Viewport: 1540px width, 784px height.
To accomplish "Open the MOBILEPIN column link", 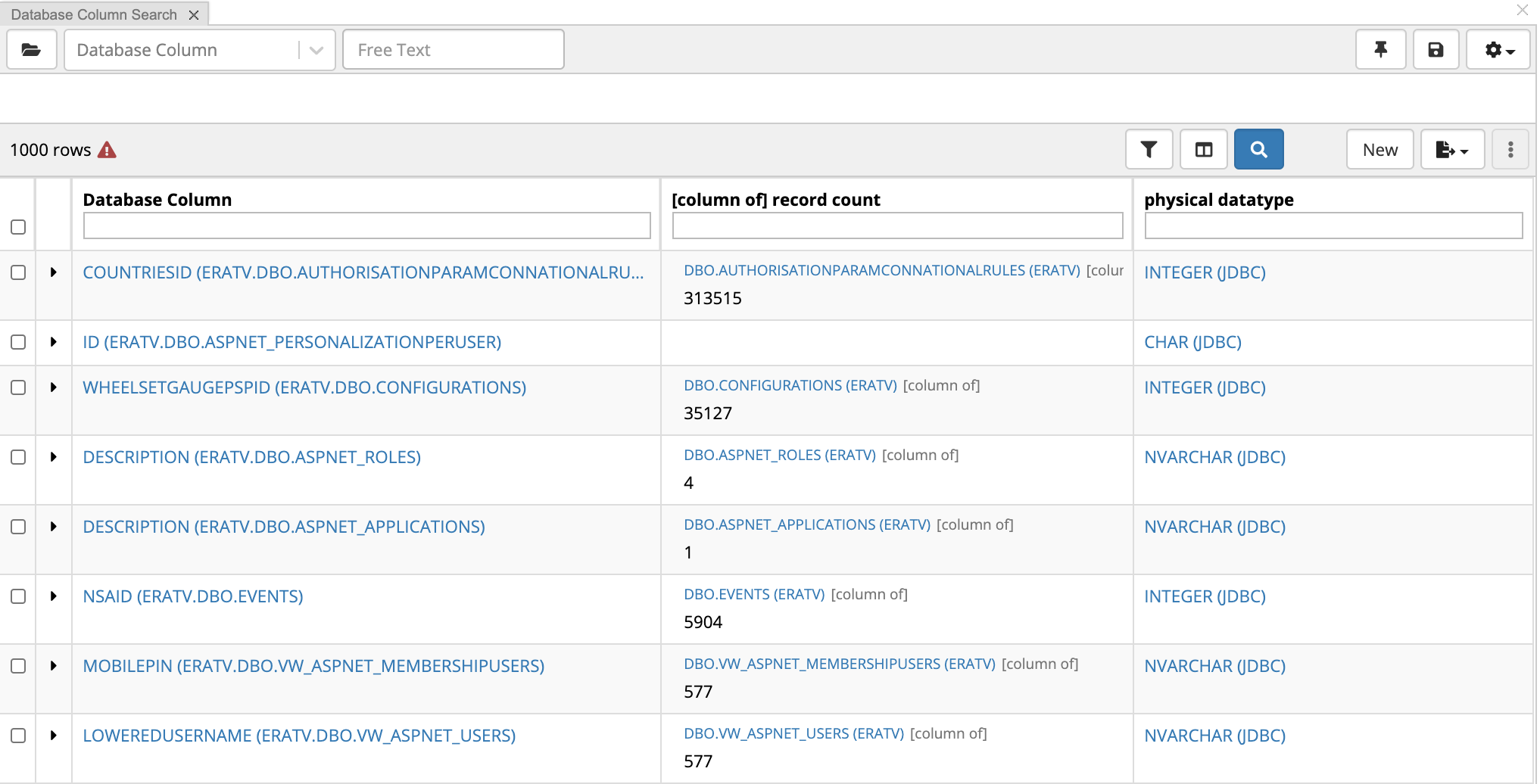I will click(x=313, y=666).
